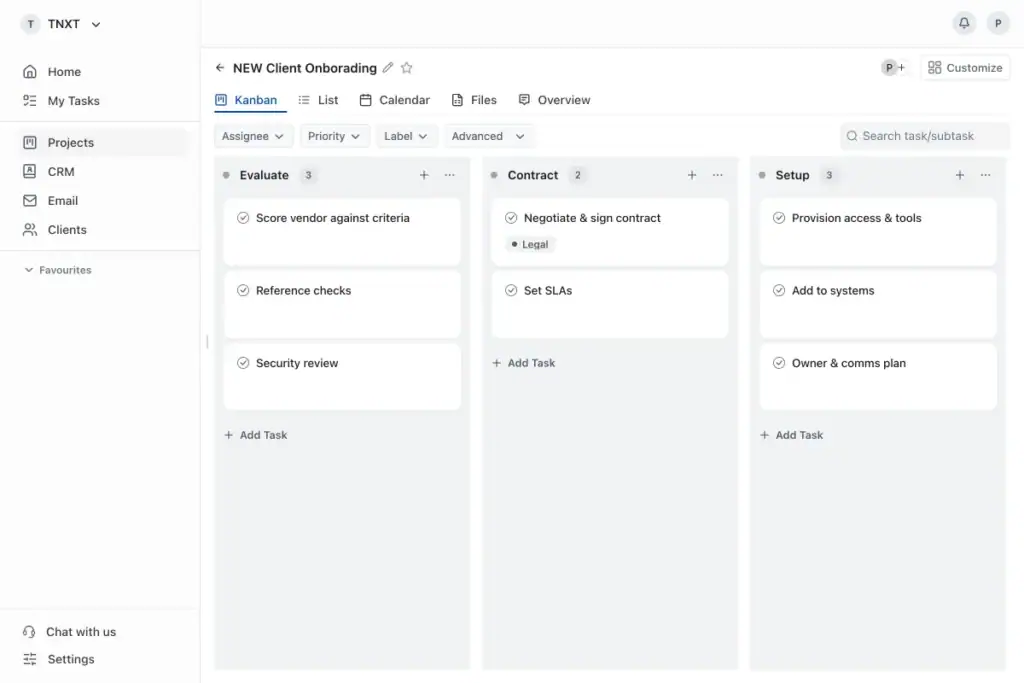Screen dimensions: 1024x683
Task: Edit project name with pencil icon
Action: pos(388,68)
